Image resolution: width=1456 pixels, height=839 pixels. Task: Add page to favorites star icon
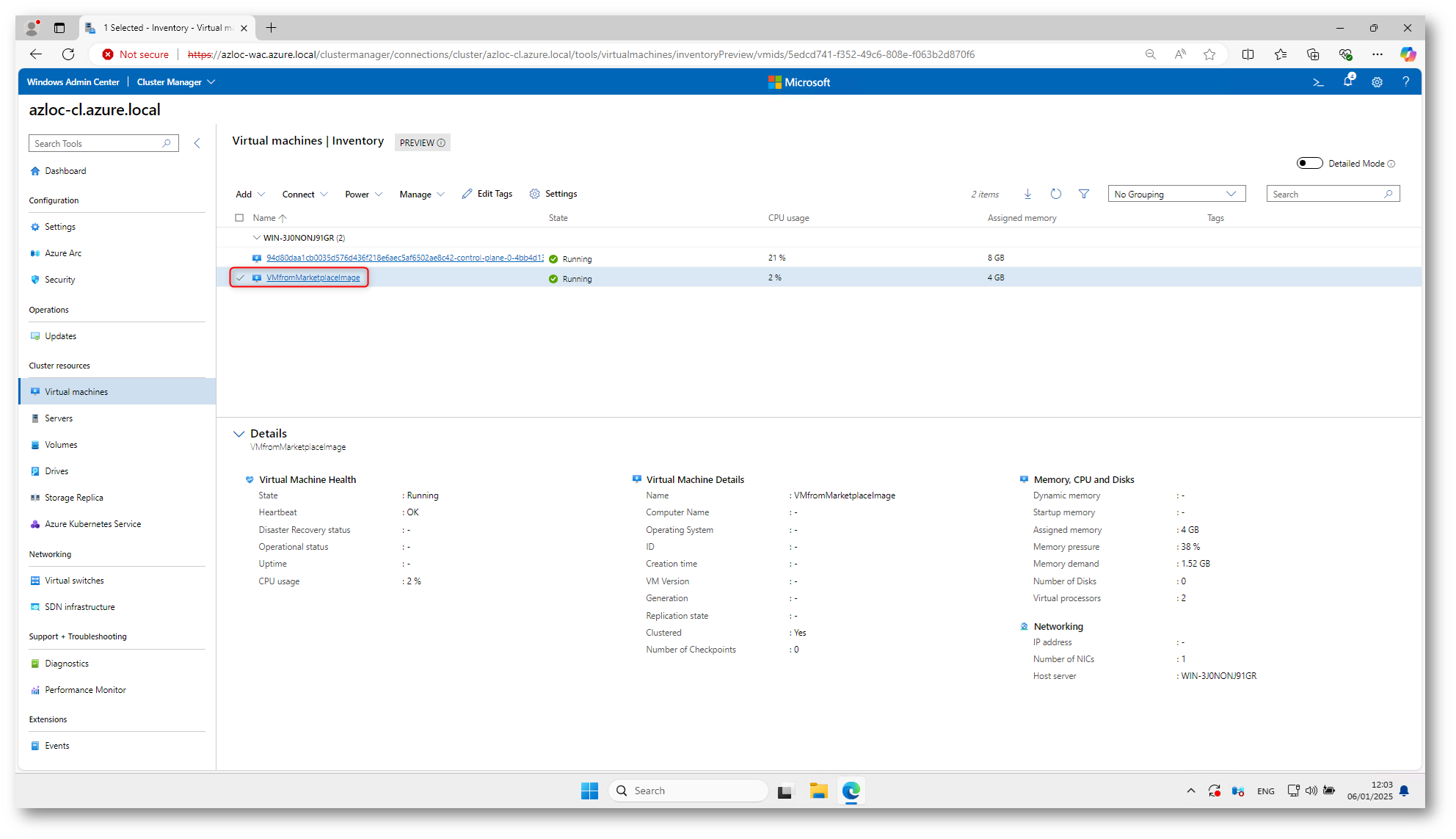1209,54
